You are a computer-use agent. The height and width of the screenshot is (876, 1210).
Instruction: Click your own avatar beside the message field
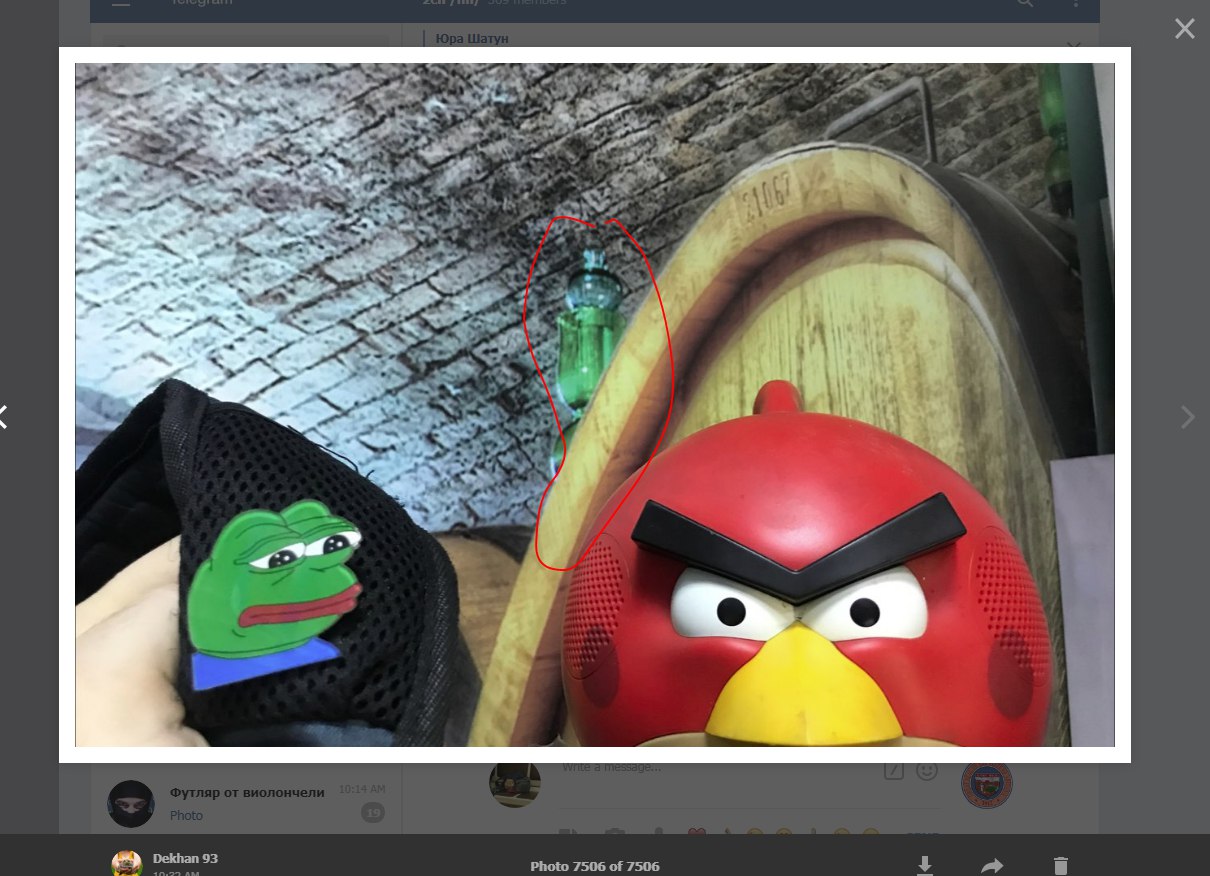point(515,783)
